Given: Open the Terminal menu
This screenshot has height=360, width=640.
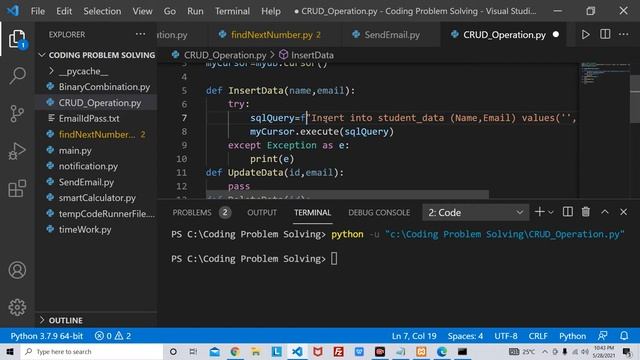Looking at the screenshot, I should click(232, 11).
